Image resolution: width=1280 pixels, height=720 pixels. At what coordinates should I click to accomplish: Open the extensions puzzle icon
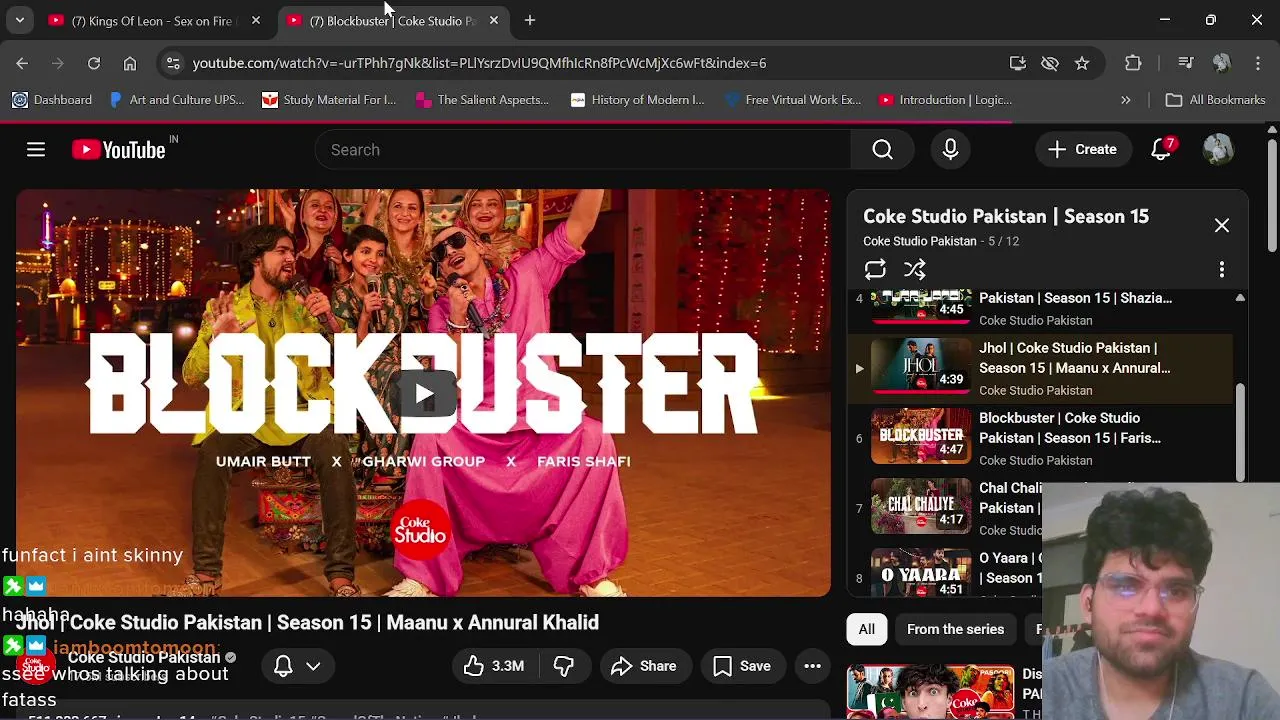[x=1133, y=63]
